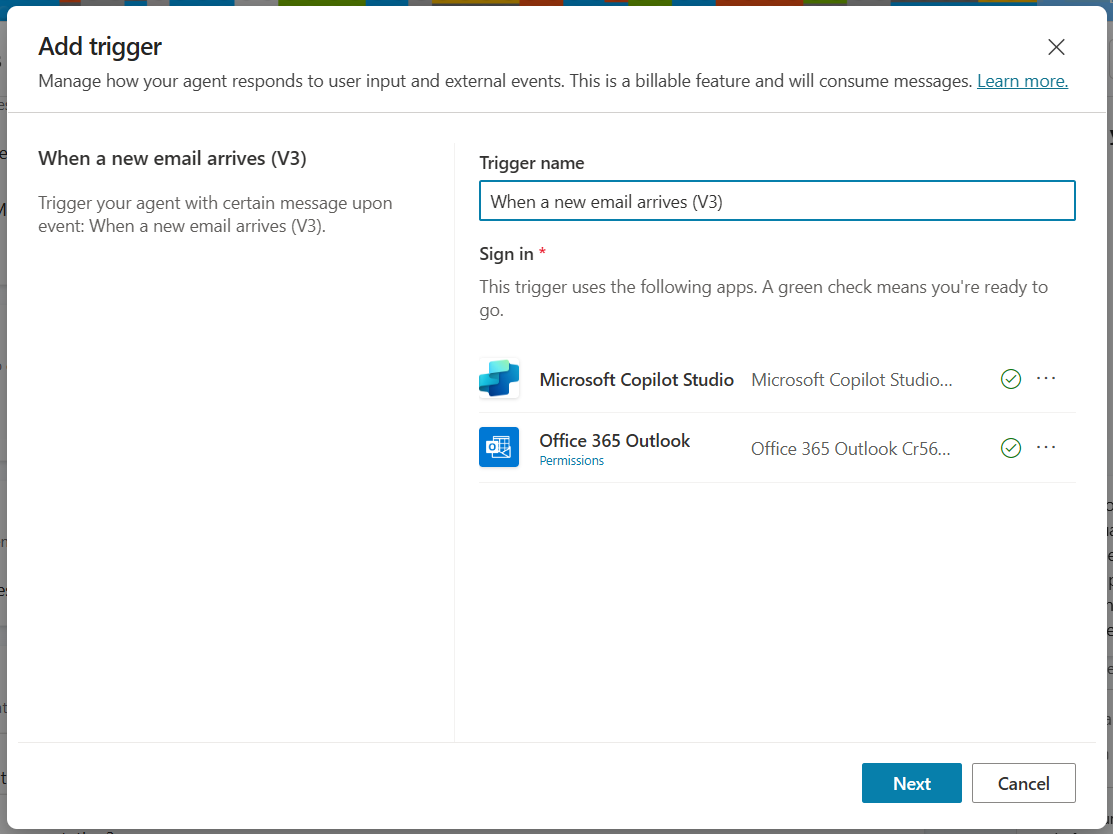Click the Cancel button
The width and height of the screenshot is (1113, 834).
click(x=1023, y=783)
